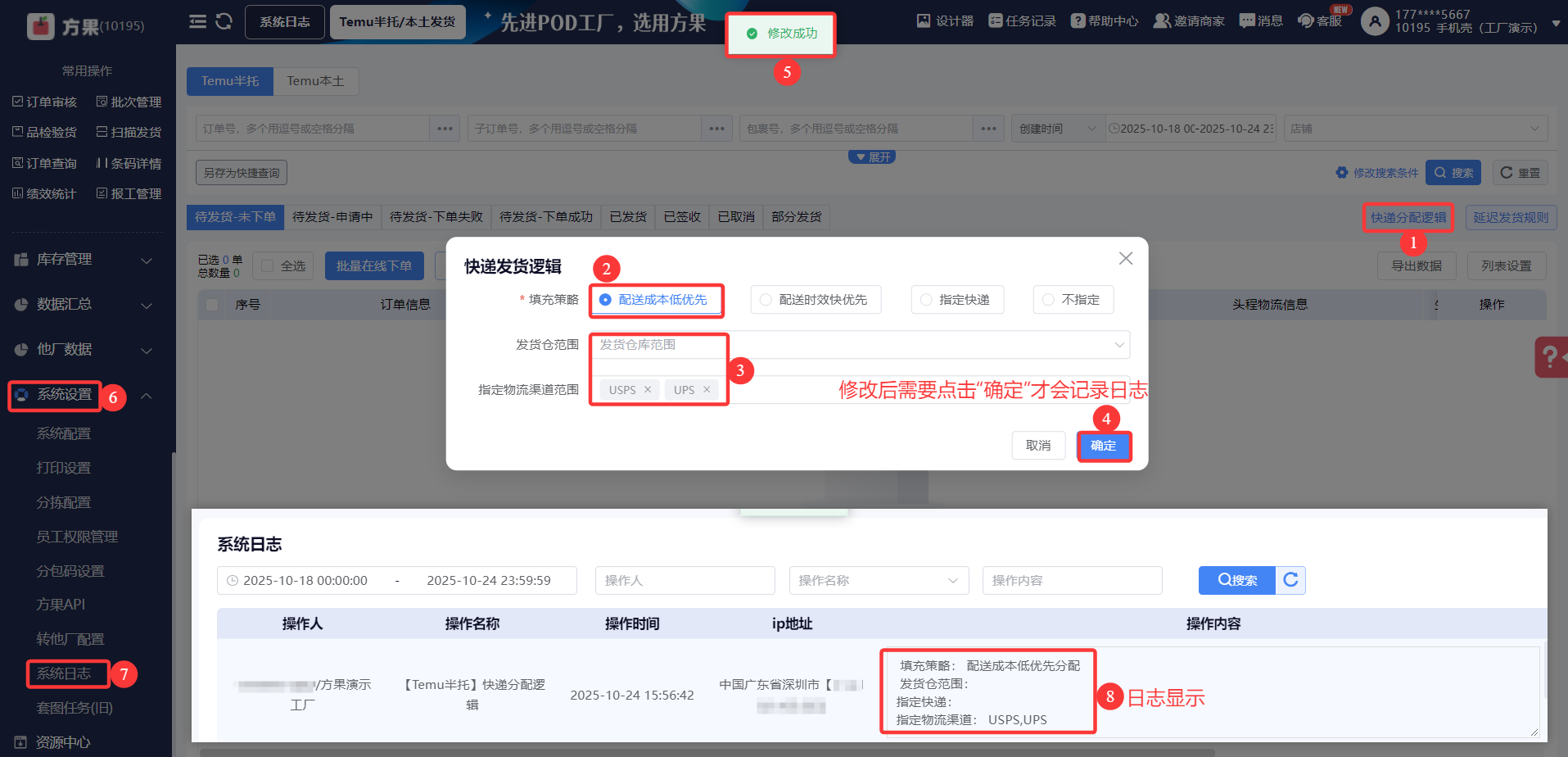Image resolution: width=1568 pixels, height=757 pixels.
Task: Open 报工管理 shortcut
Action: tap(129, 193)
